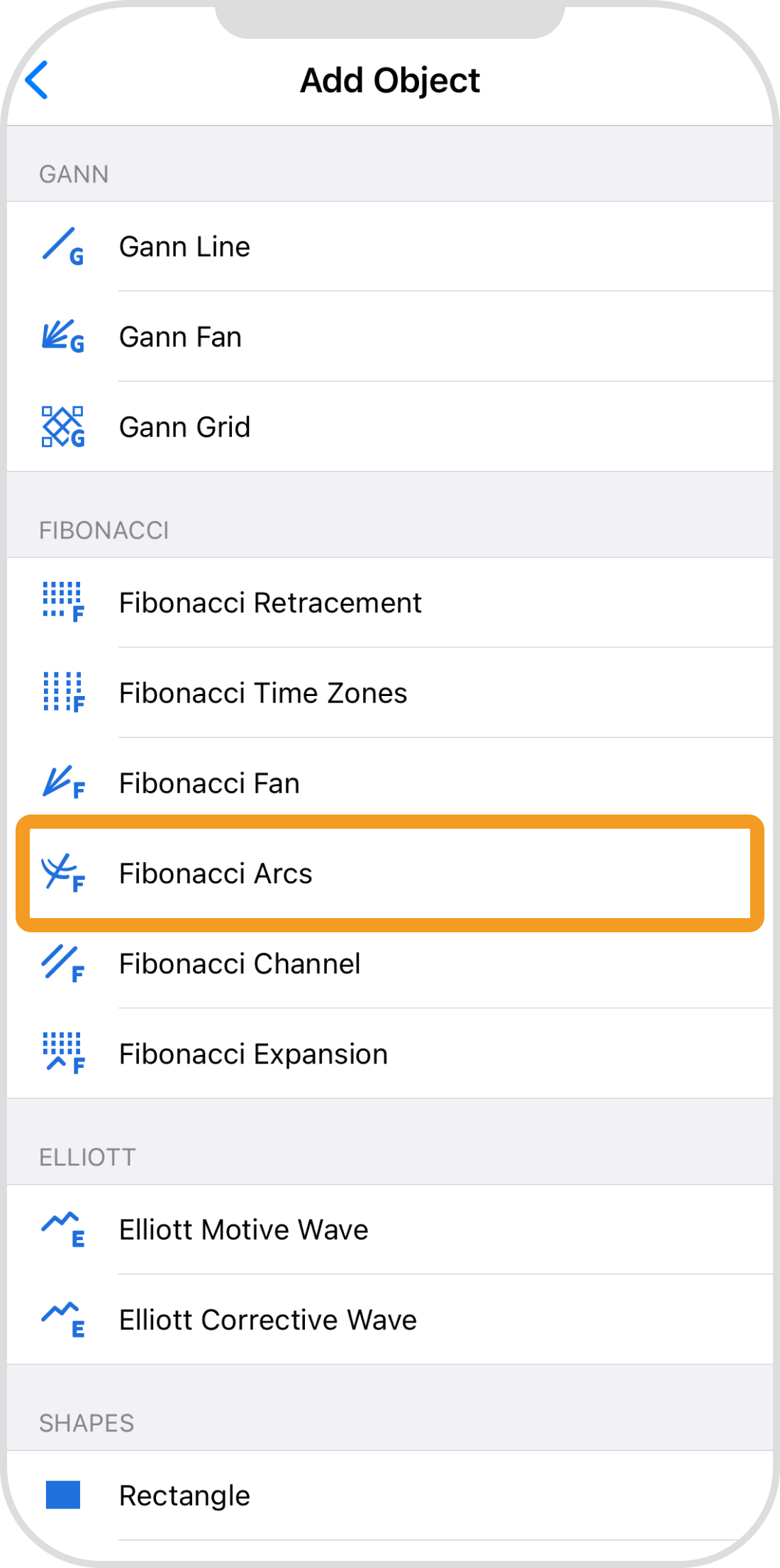
Task: Tap the back arrow icon
Action: point(37,80)
